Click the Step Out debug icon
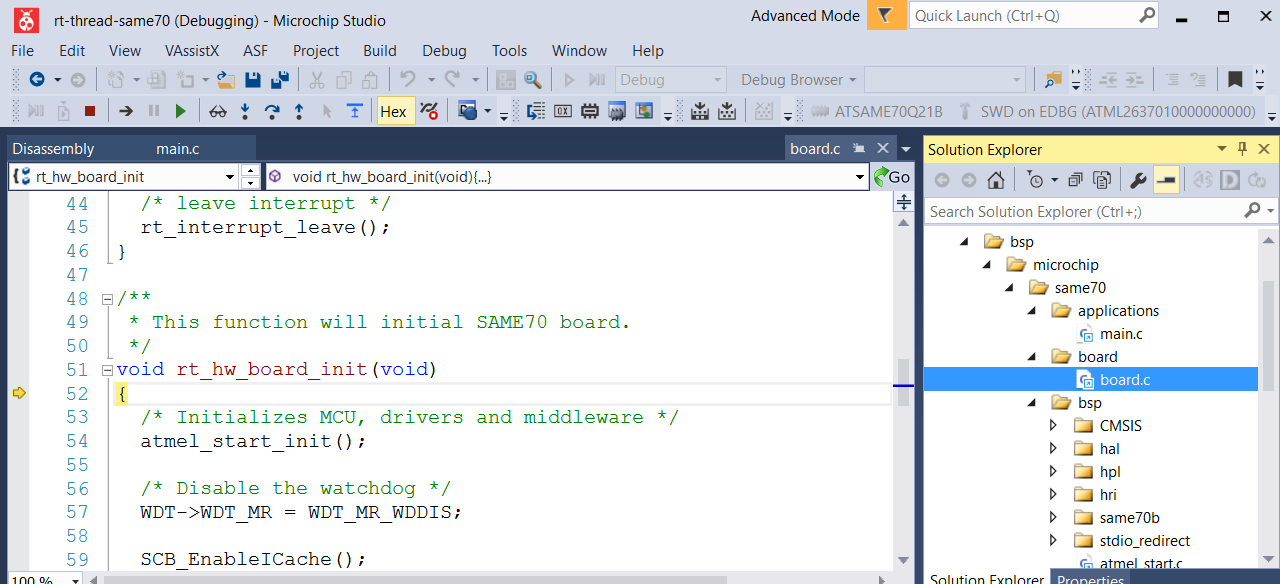 299,111
